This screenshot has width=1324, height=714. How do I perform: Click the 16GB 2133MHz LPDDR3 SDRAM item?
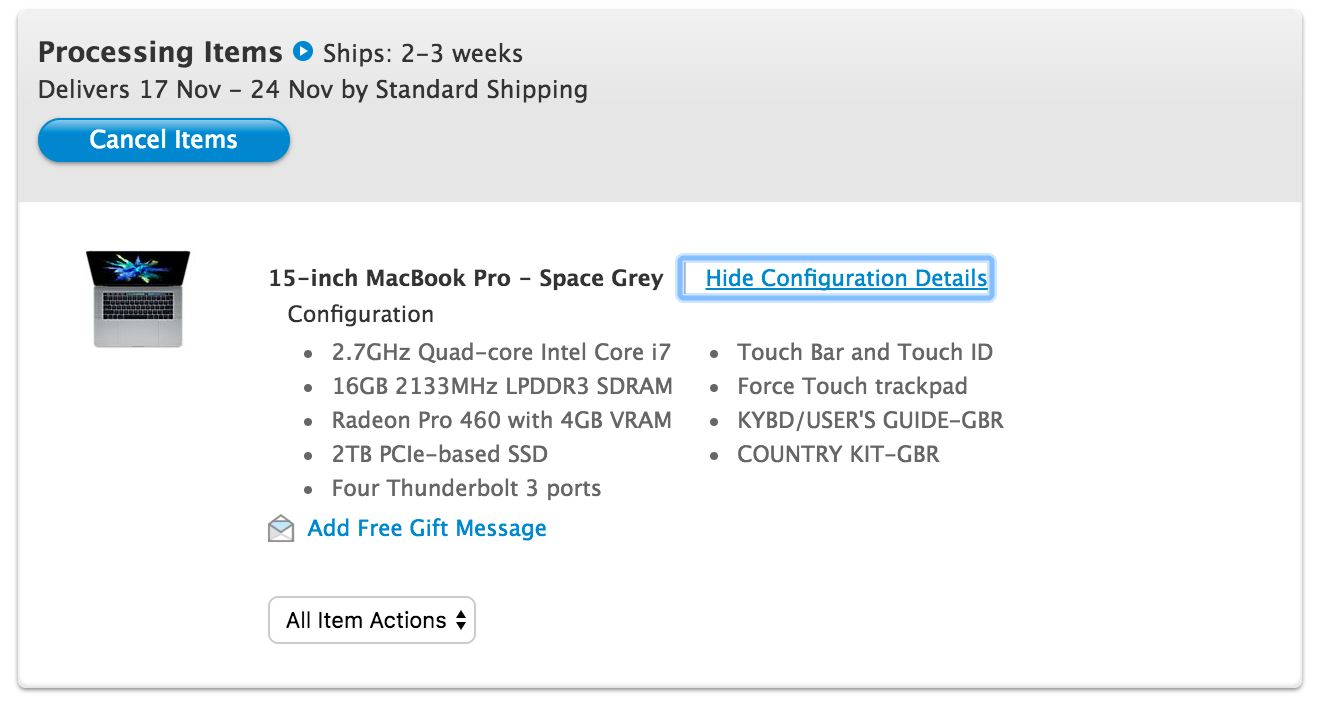[502, 386]
